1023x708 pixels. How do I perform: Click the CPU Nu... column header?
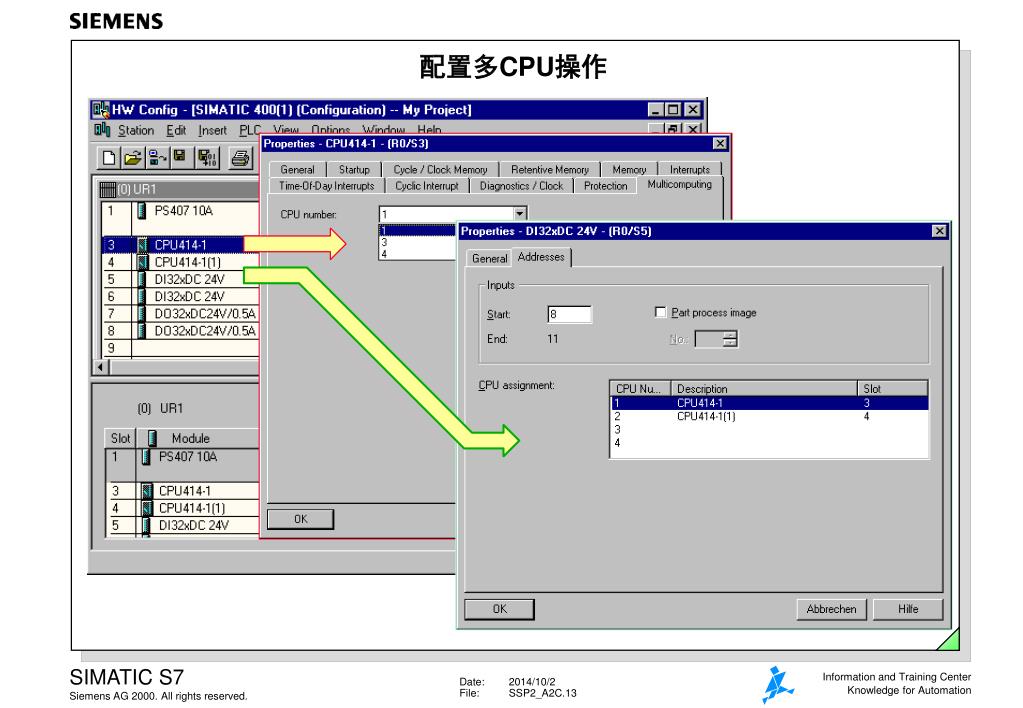click(639, 389)
